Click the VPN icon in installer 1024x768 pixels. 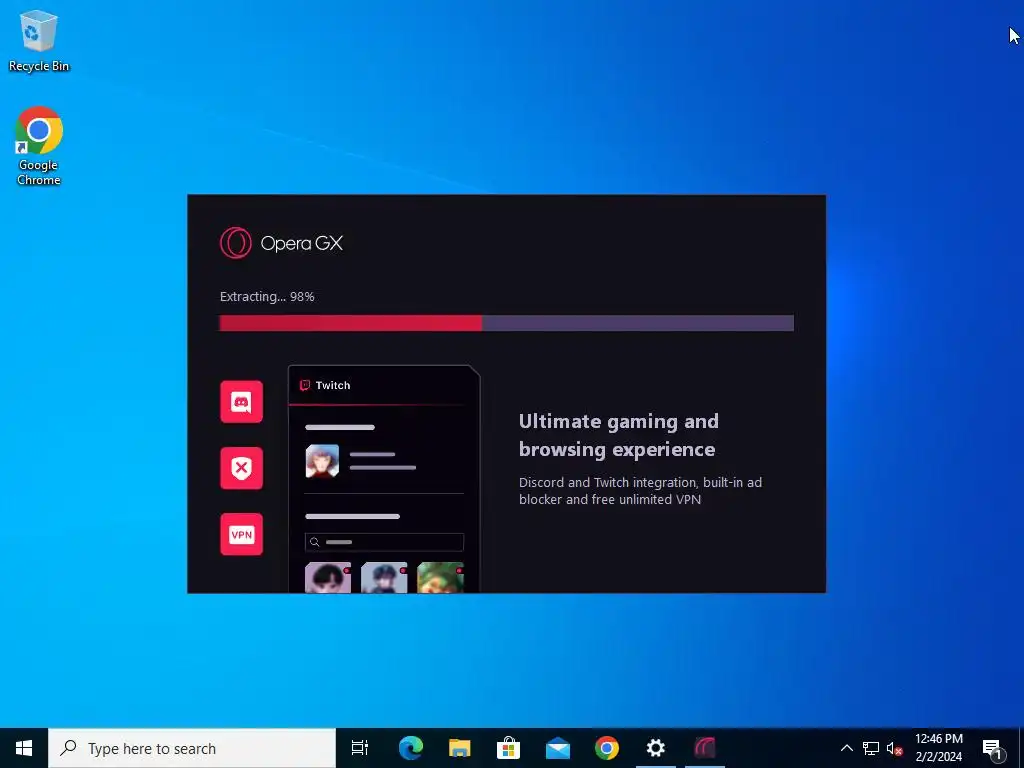coord(242,534)
